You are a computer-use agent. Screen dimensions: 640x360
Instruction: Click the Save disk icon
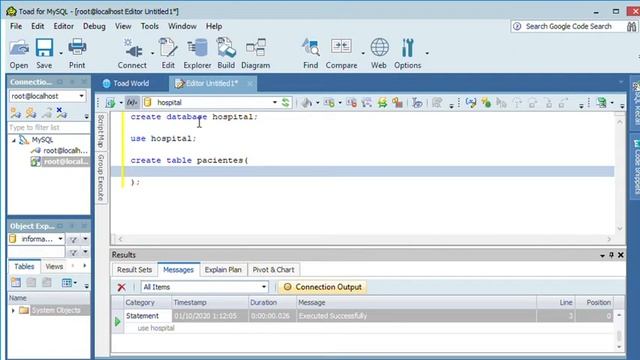click(44, 48)
